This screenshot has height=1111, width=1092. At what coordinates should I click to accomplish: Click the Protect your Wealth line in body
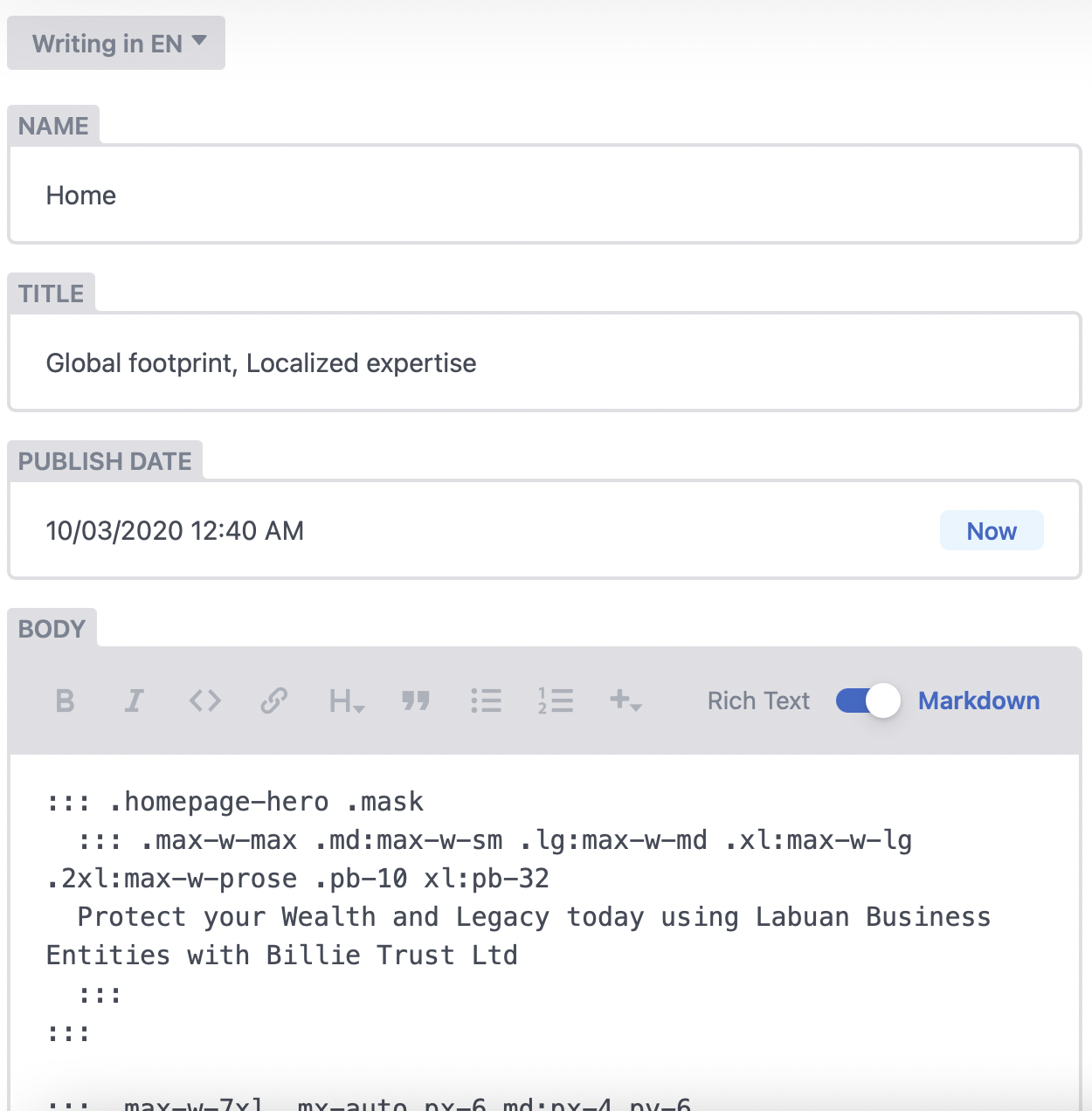[533, 917]
